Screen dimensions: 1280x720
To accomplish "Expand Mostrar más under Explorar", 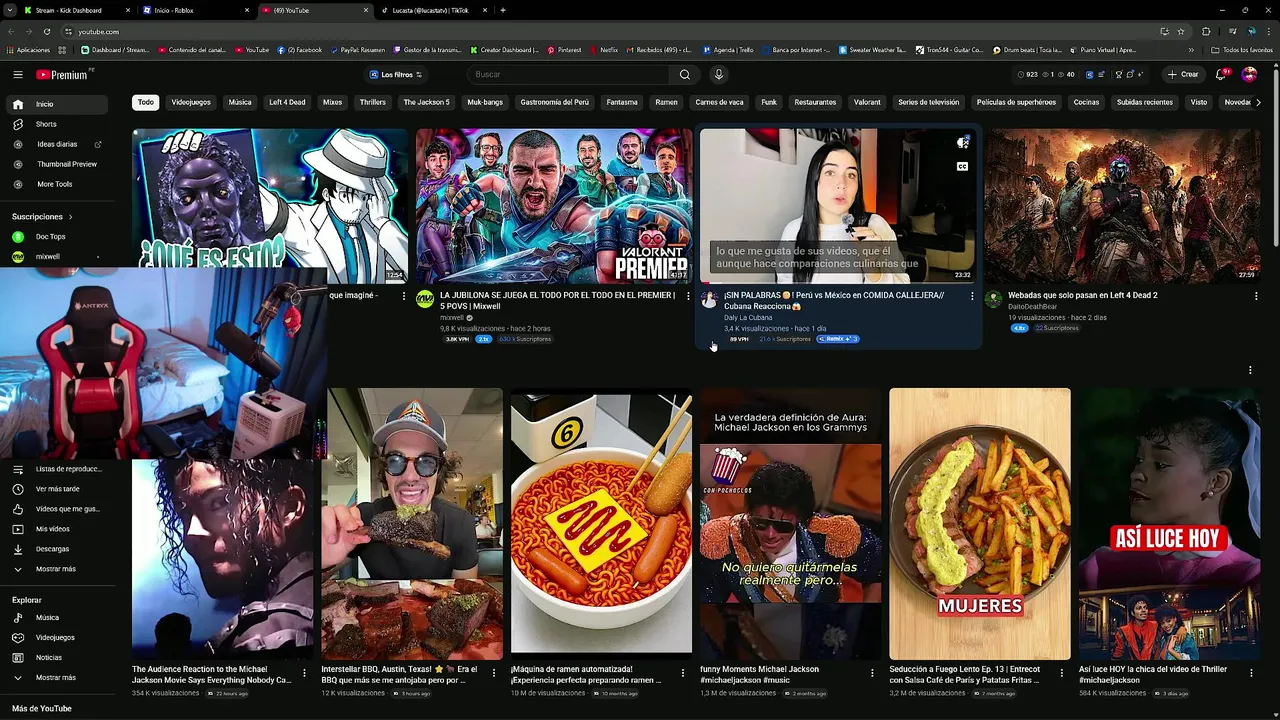I will [56, 678].
